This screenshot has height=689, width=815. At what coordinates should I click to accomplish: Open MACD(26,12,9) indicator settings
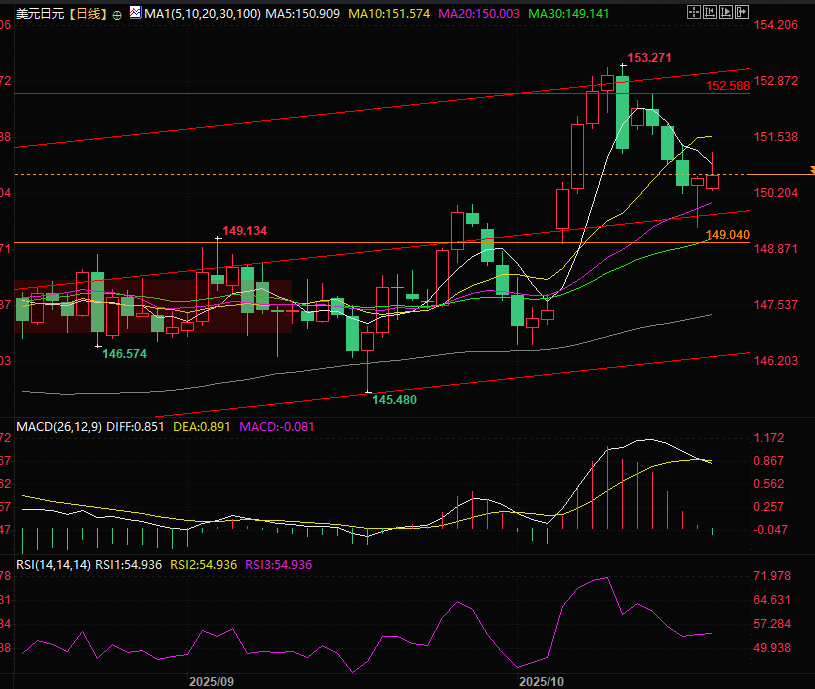(59, 427)
